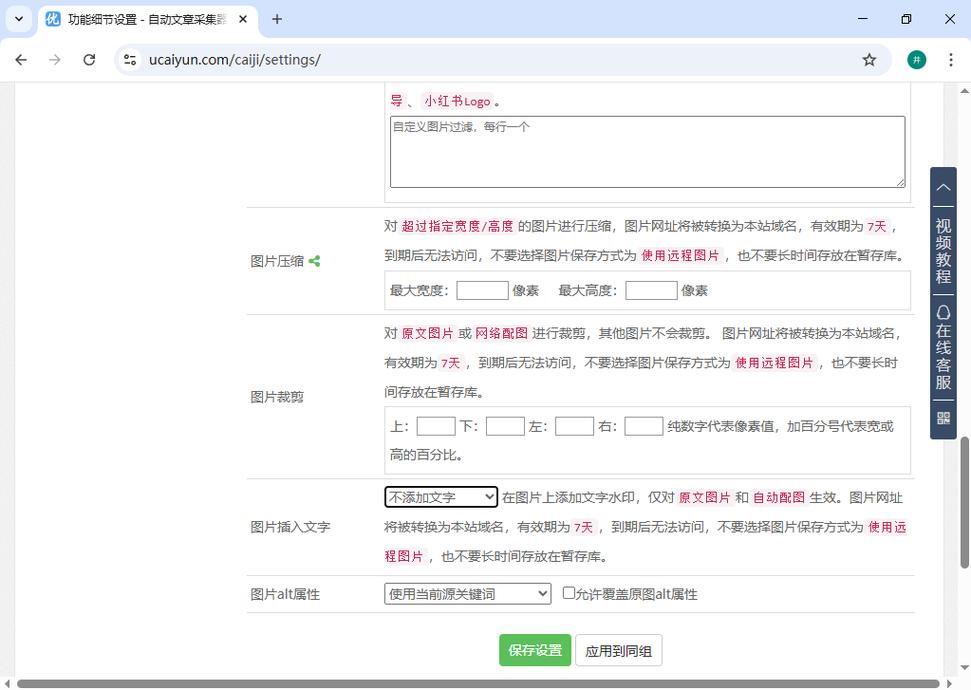Click the green 保存设置 button
This screenshot has width=971, height=690.
[534, 650]
